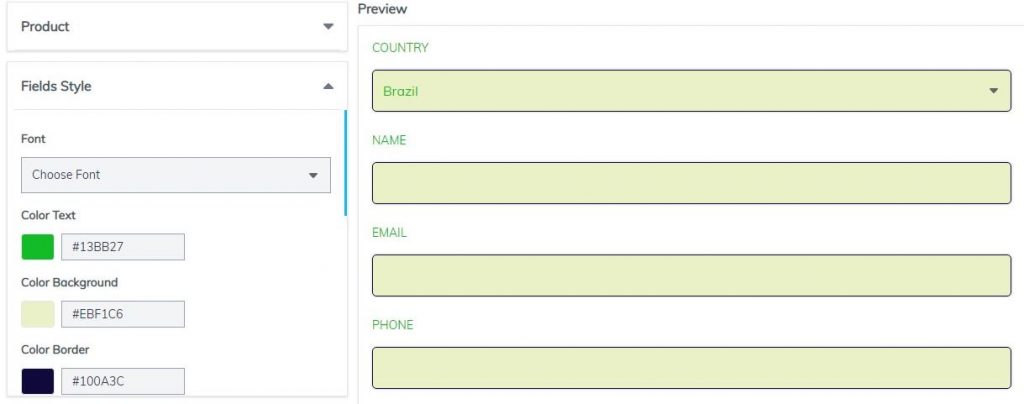Click the Country dropdown arrow icon

click(993, 91)
